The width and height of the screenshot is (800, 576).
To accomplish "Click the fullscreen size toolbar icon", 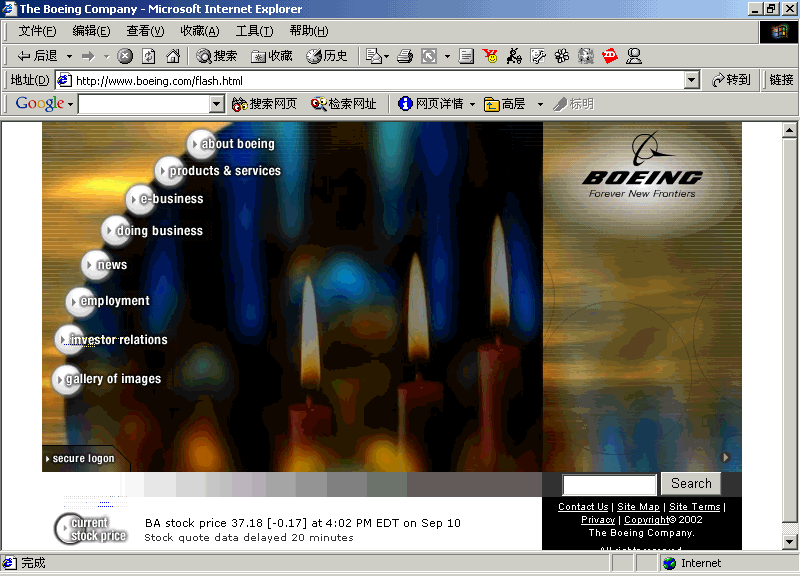I will (429, 56).
